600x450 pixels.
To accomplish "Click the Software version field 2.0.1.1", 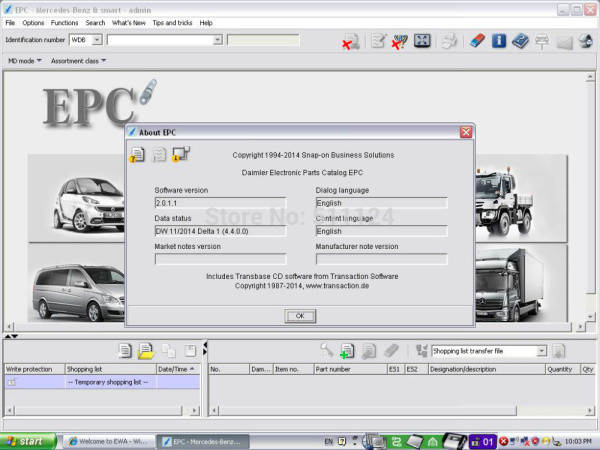I will [220, 203].
